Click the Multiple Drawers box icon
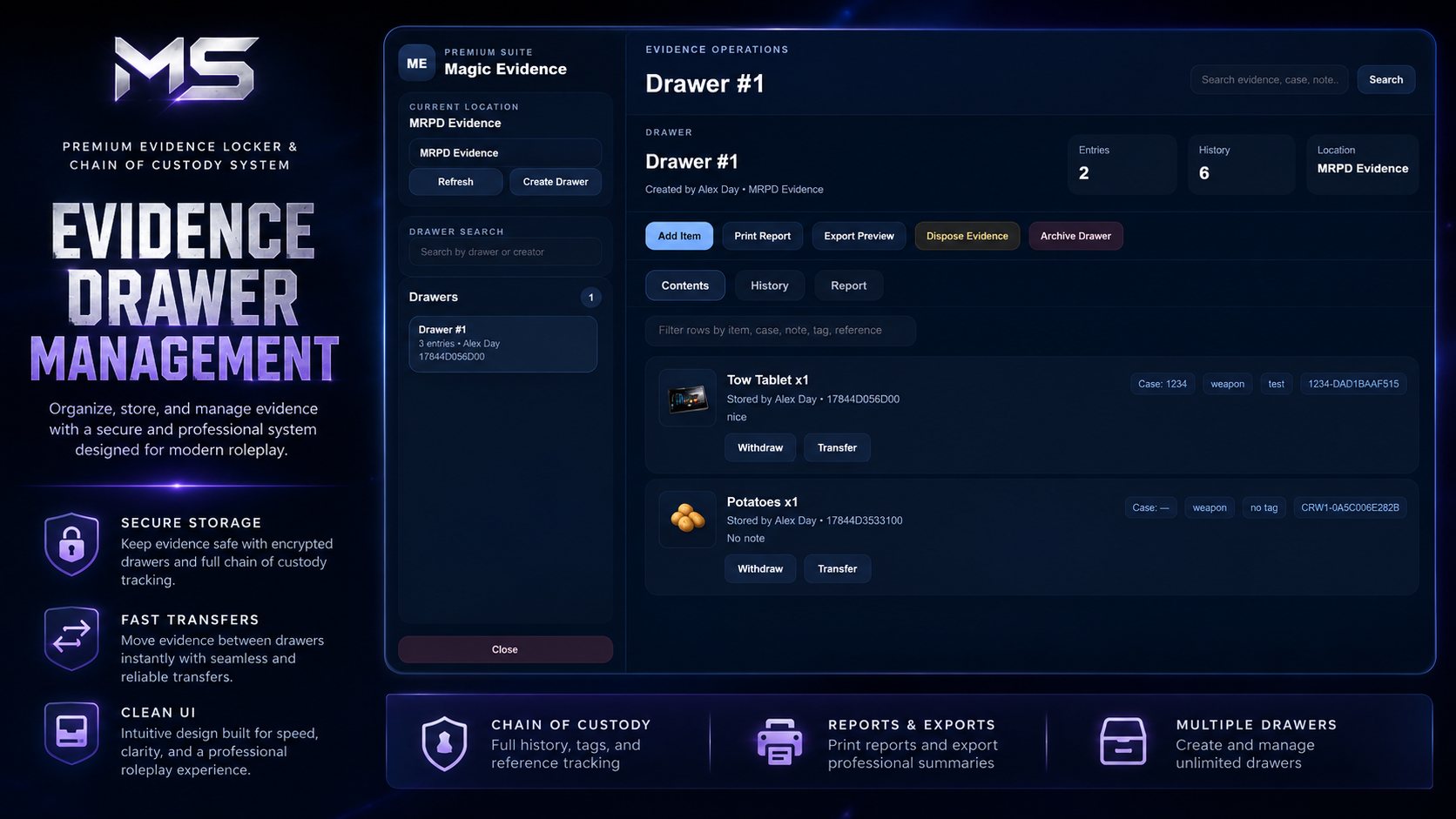 [1122, 742]
